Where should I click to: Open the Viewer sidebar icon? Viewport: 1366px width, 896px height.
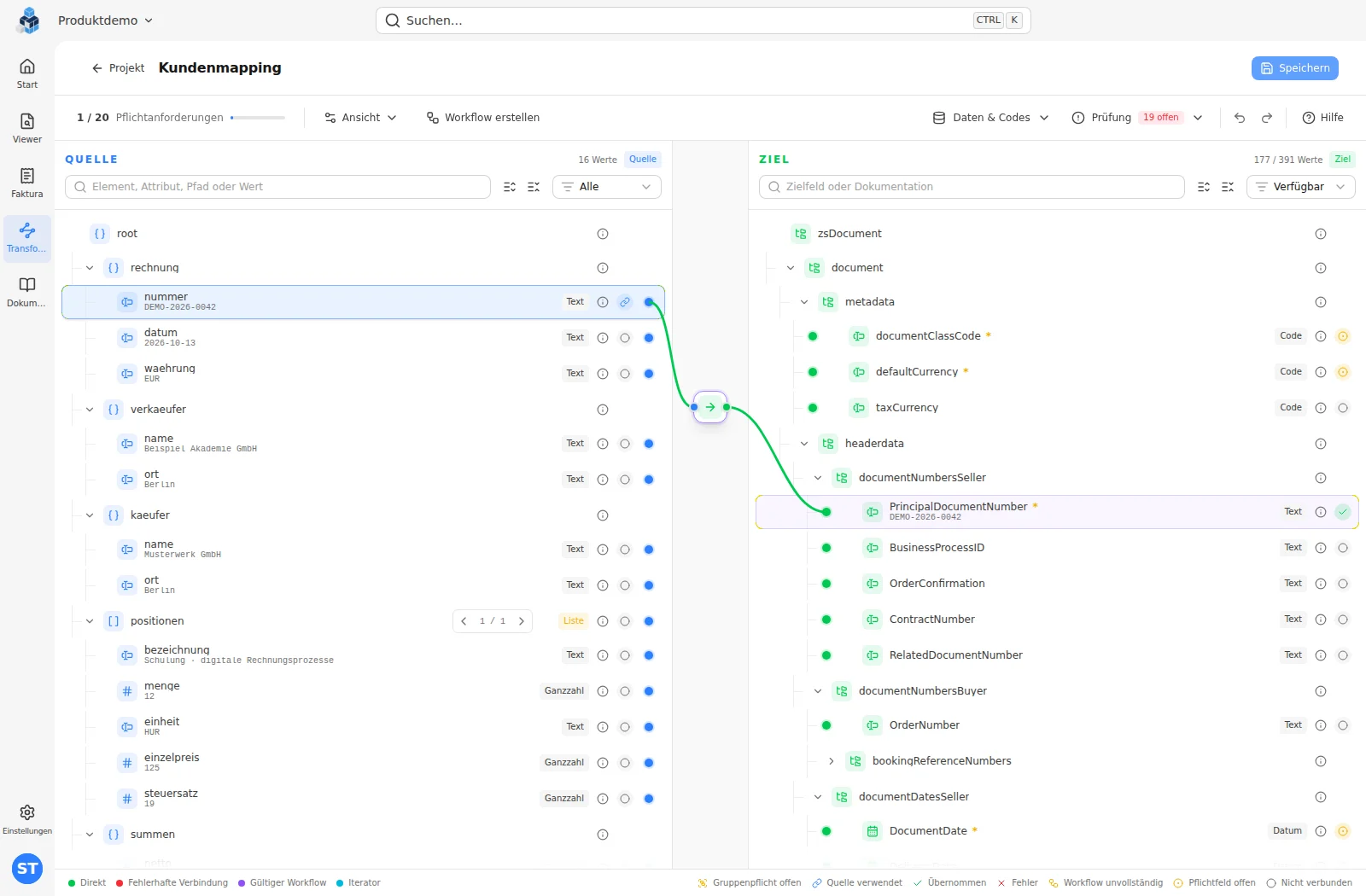pos(27,128)
